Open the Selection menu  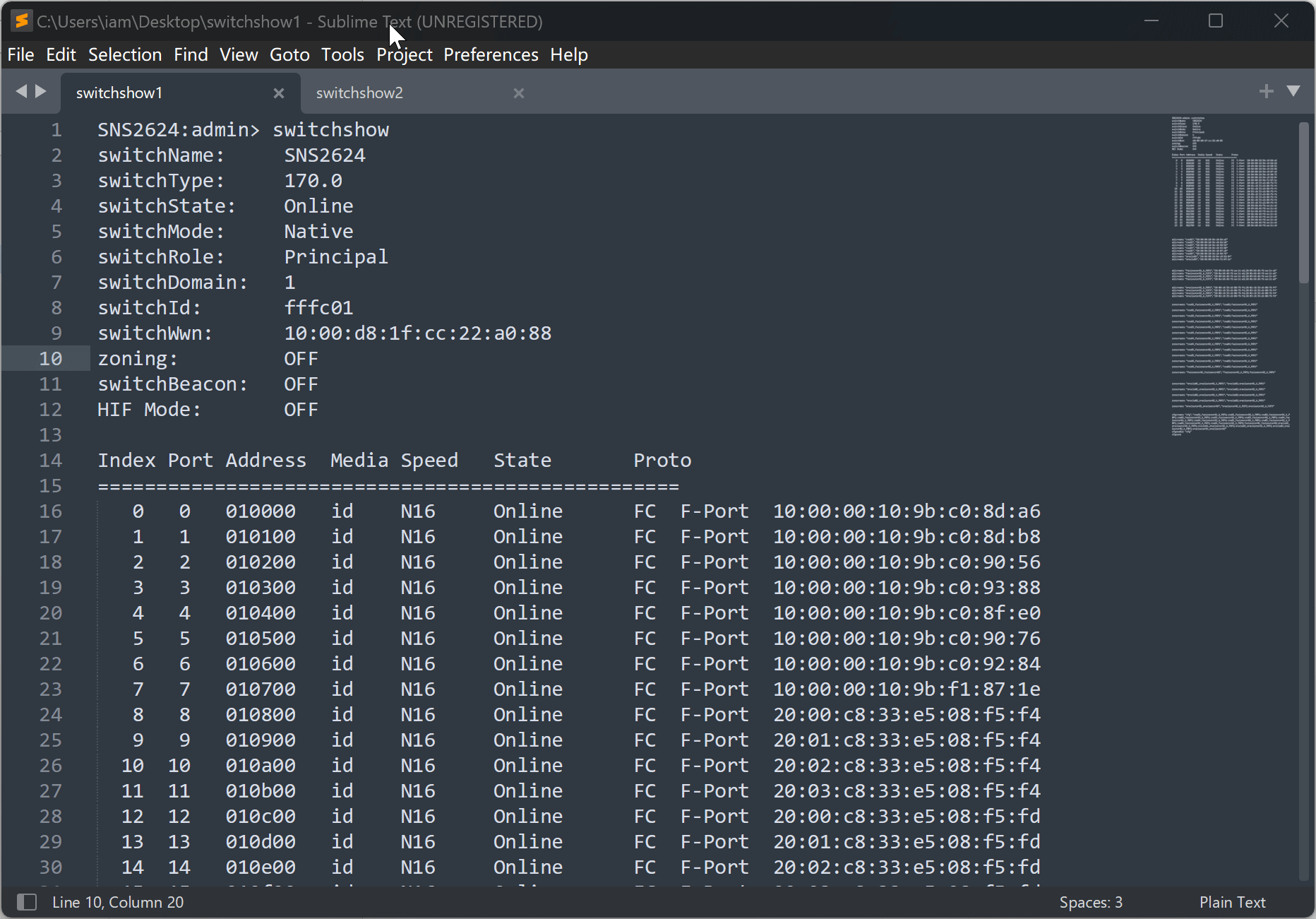point(124,54)
